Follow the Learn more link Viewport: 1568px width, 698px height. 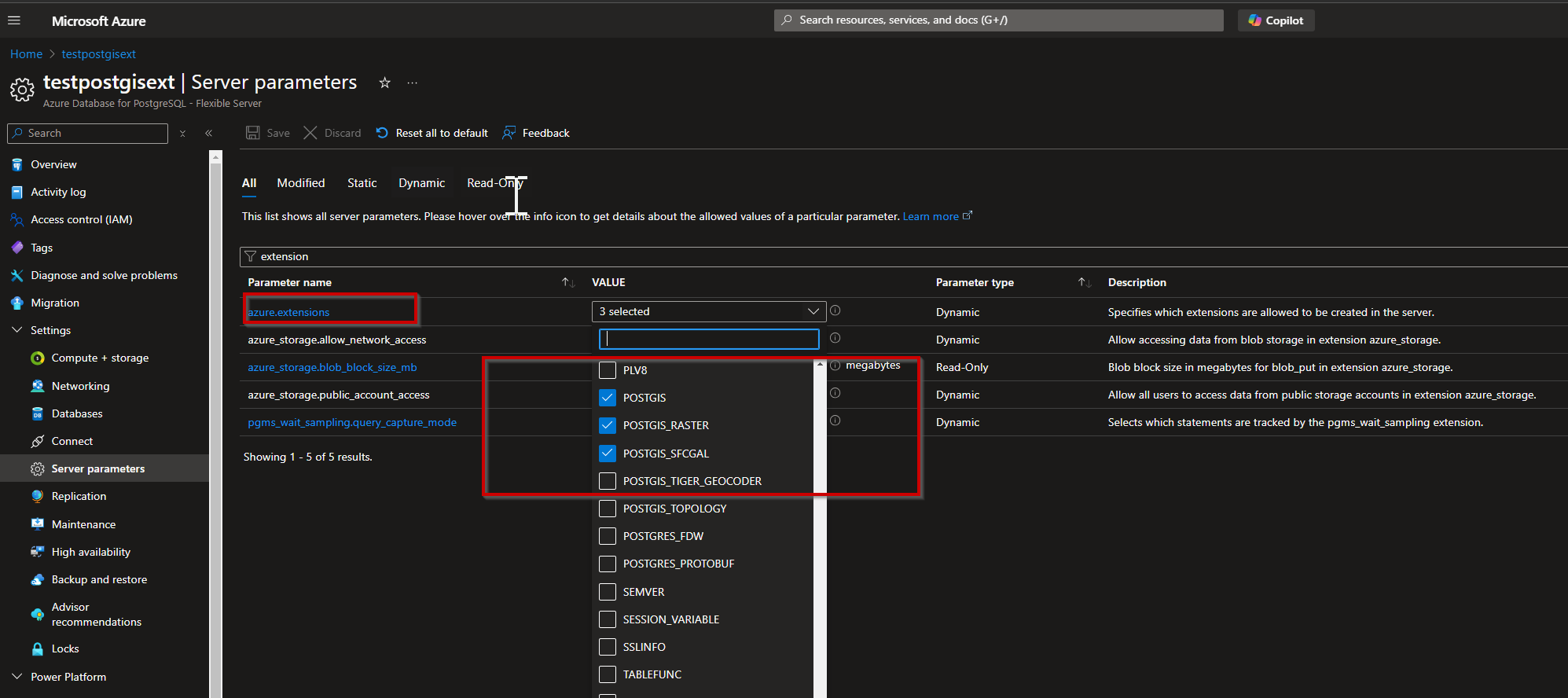click(x=937, y=216)
